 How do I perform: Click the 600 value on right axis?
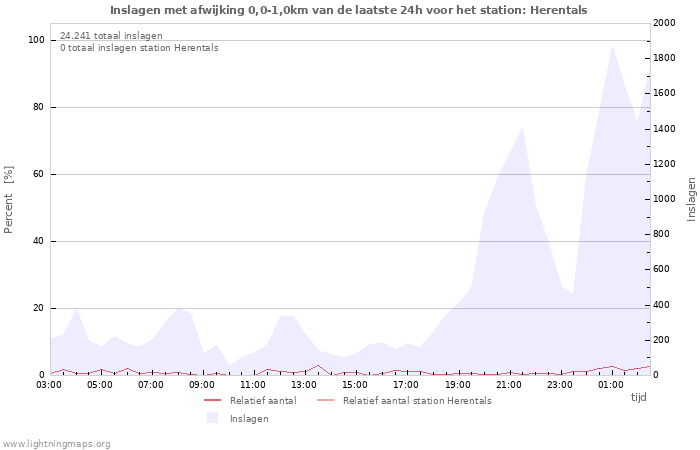(662, 269)
